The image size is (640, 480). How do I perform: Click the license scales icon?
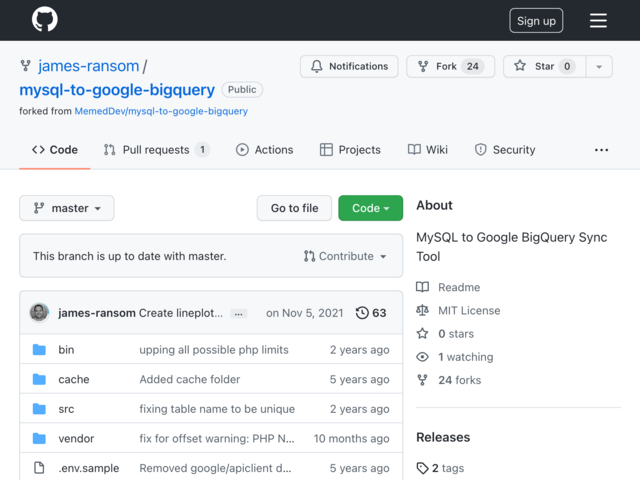422,310
